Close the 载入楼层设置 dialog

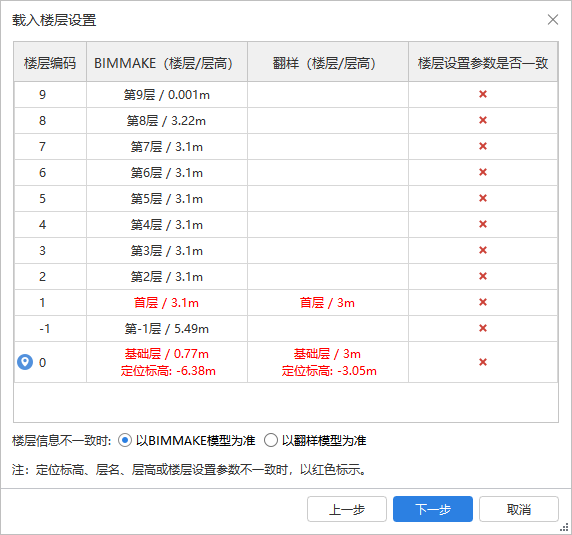(553, 20)
